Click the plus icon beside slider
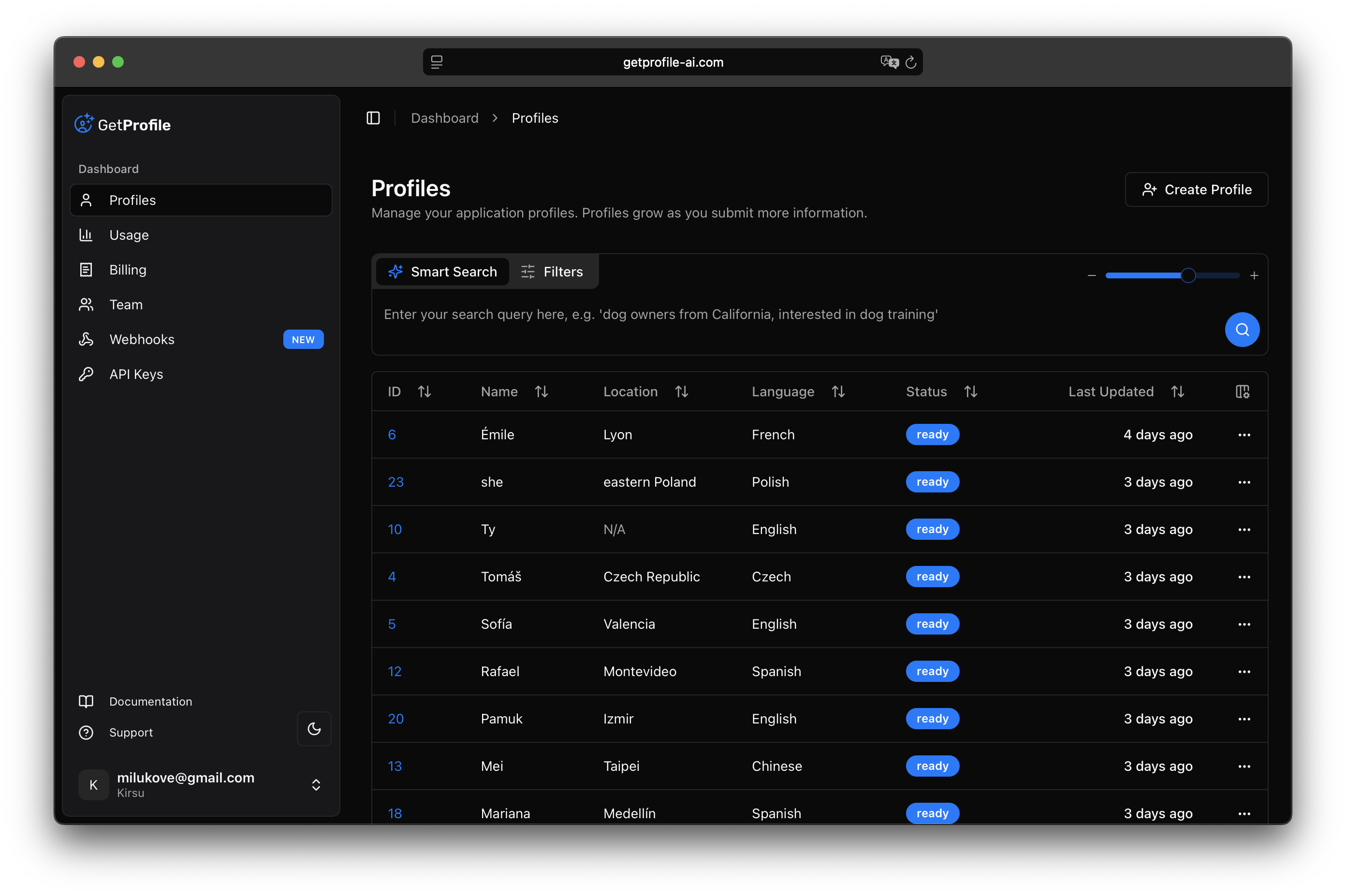Image resolution: width=1346 pixels, height=896 pixels. 1254,275
